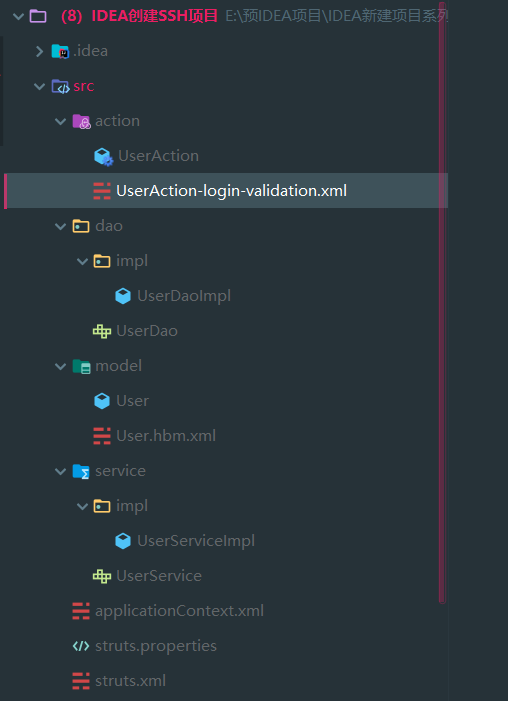The image size is (508, 701).
Task: Click the struts.properties file icon
Action: (x=81, y=646)
